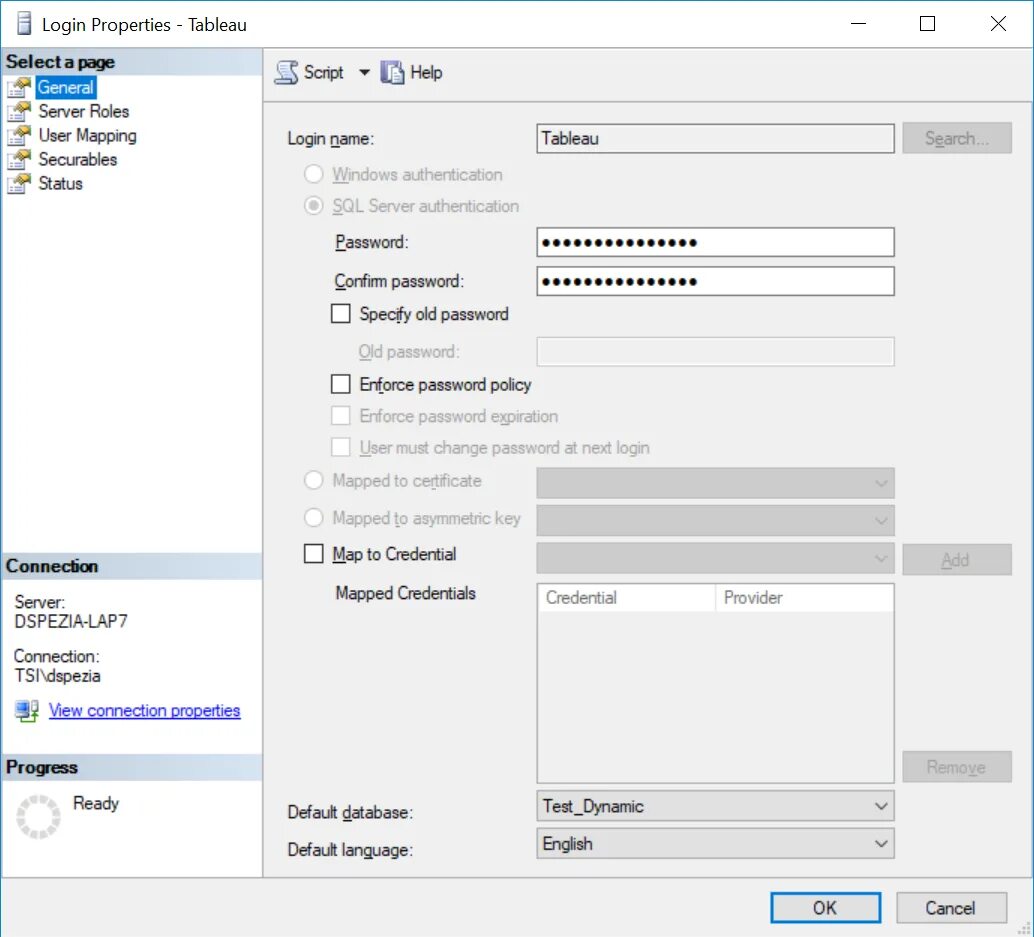Check User must change password at next login
The image size is (1034, 937).
(340, 448)
